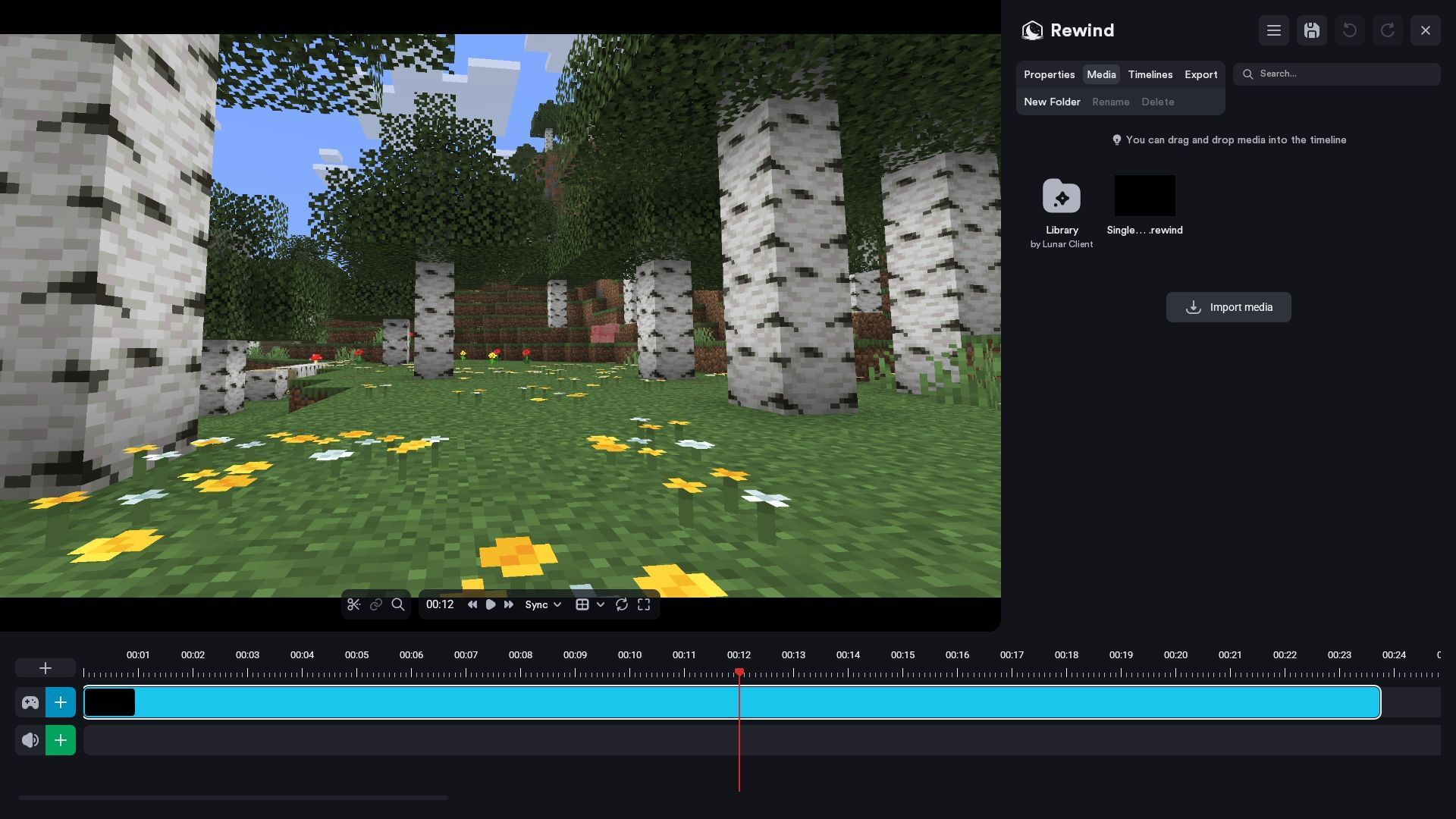Image resolution: width=1456 pixels, height=819 pixels.
Task: Open the Sync mode dropdown
Action: tap(543, 604)
